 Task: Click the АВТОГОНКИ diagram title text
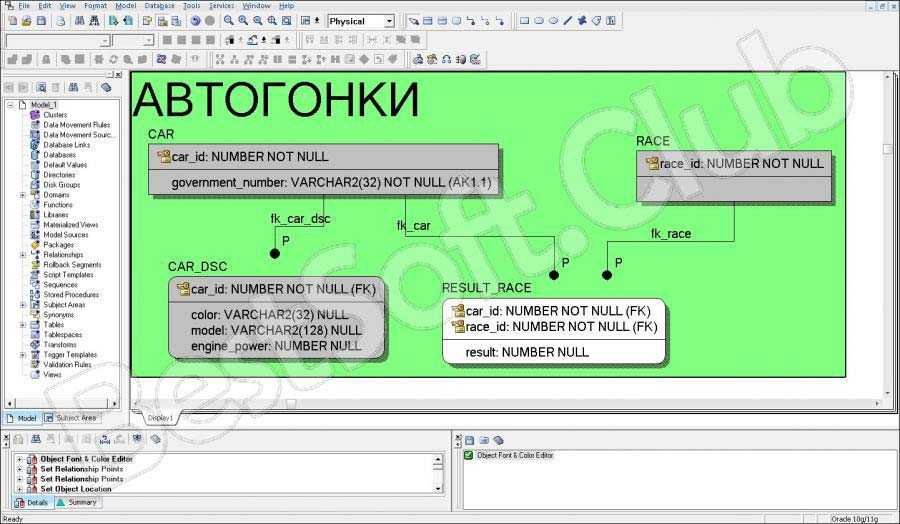pyautogui.click(x=277, y=100)
